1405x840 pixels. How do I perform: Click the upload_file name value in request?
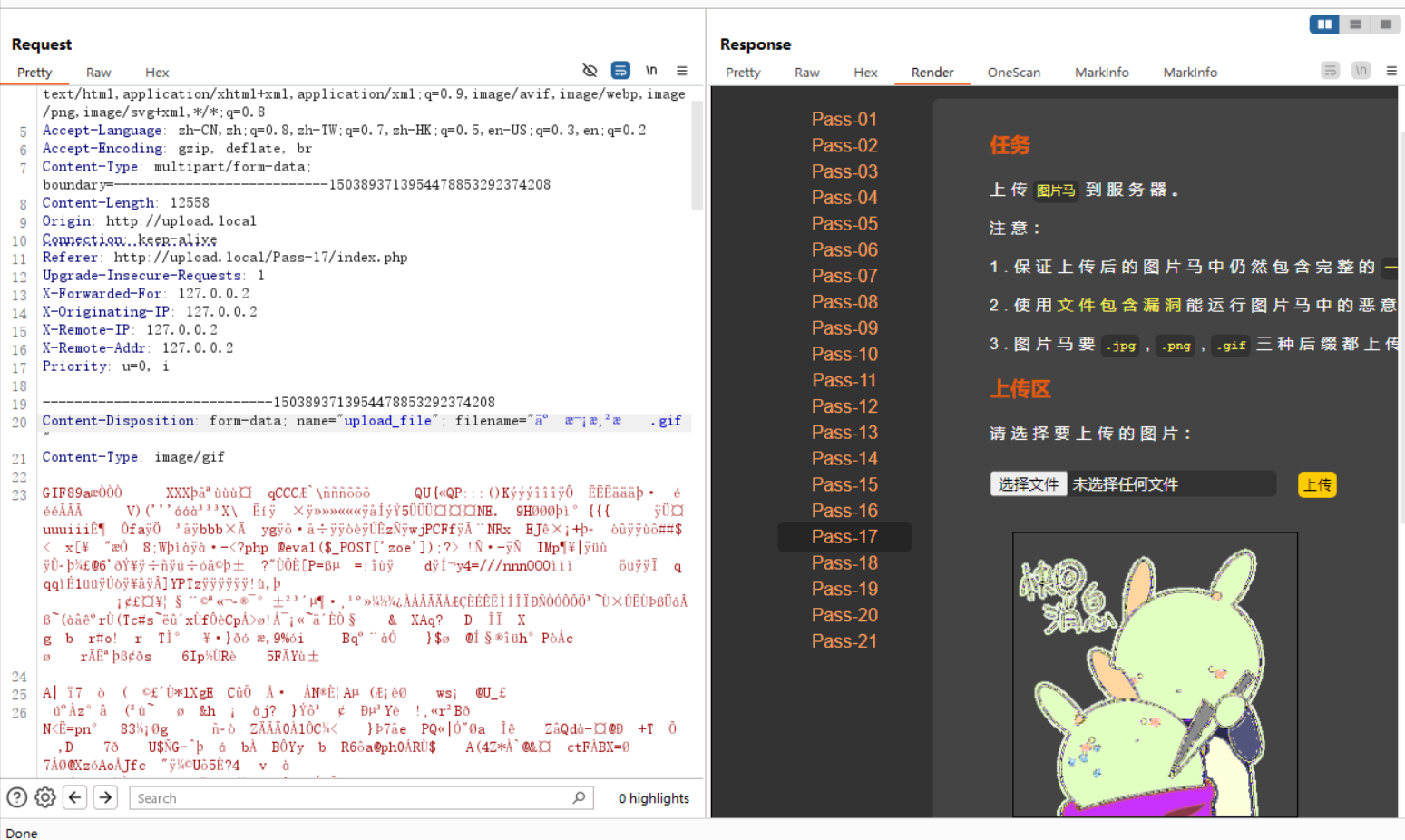(387, 421)
